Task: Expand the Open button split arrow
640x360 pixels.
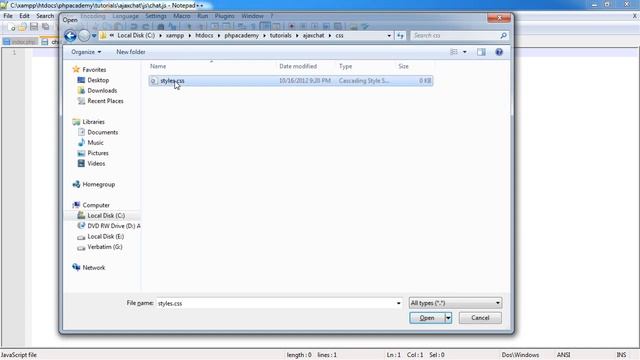Action: (x=448, y=318)
